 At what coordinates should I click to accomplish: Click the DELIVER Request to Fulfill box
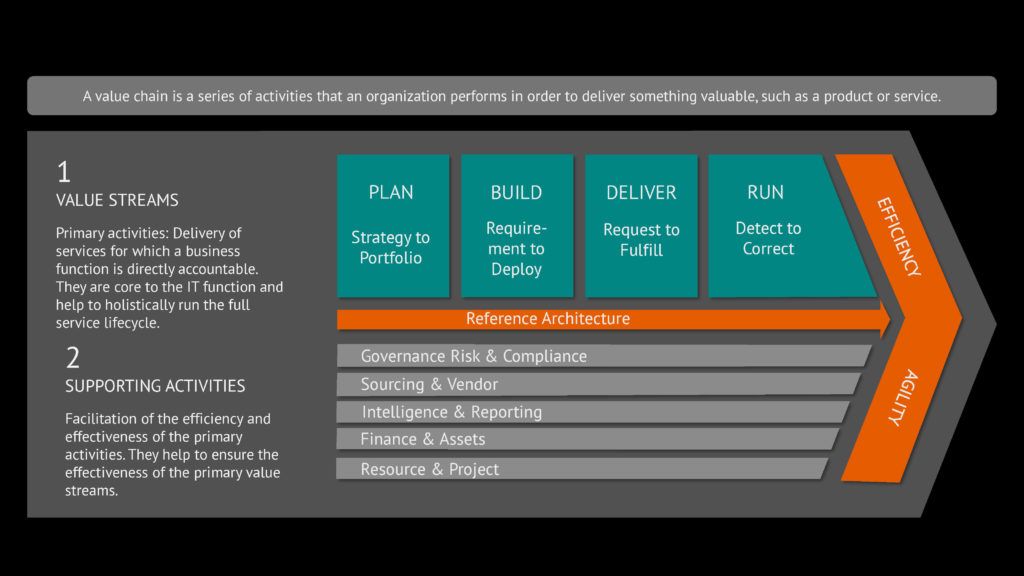coord(641,226)
